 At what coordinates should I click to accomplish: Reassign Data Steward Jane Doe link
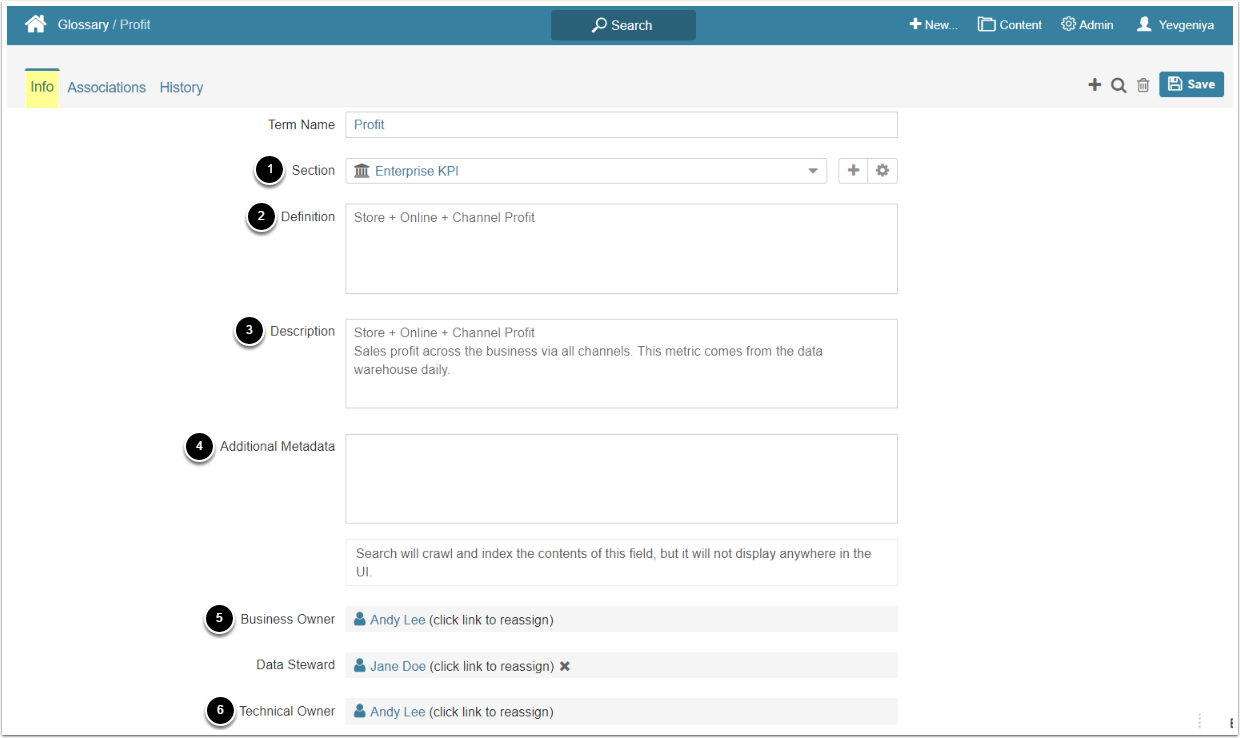[x=398, y=666]
